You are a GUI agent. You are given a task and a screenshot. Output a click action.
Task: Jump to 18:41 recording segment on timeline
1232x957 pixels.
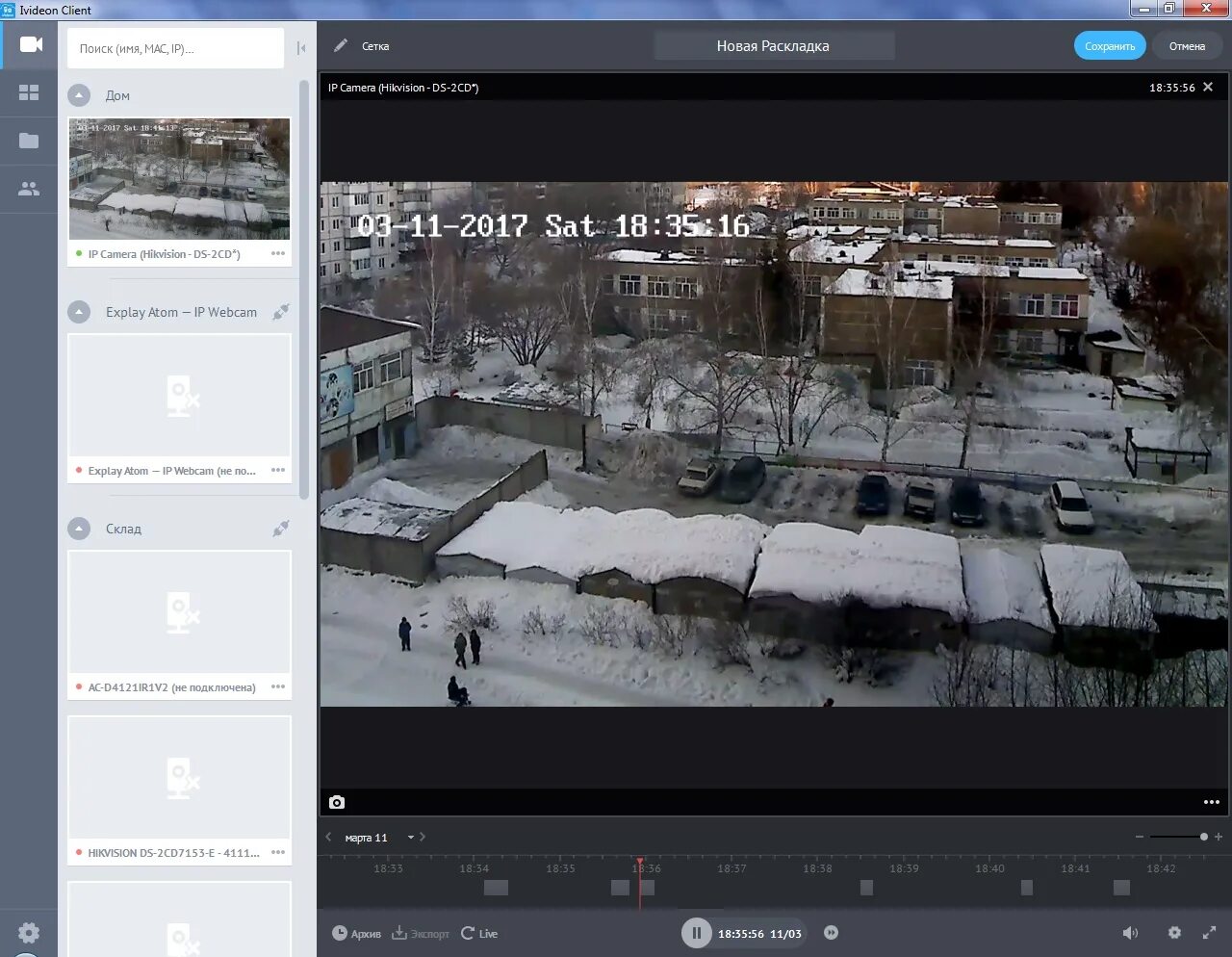[1121, 888]
